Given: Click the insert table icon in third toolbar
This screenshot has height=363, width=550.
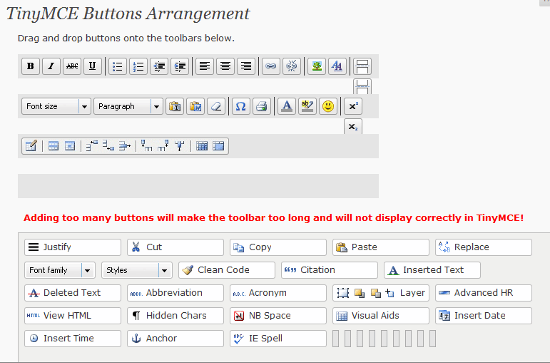Looking at the screenshot, I should 31,146.
